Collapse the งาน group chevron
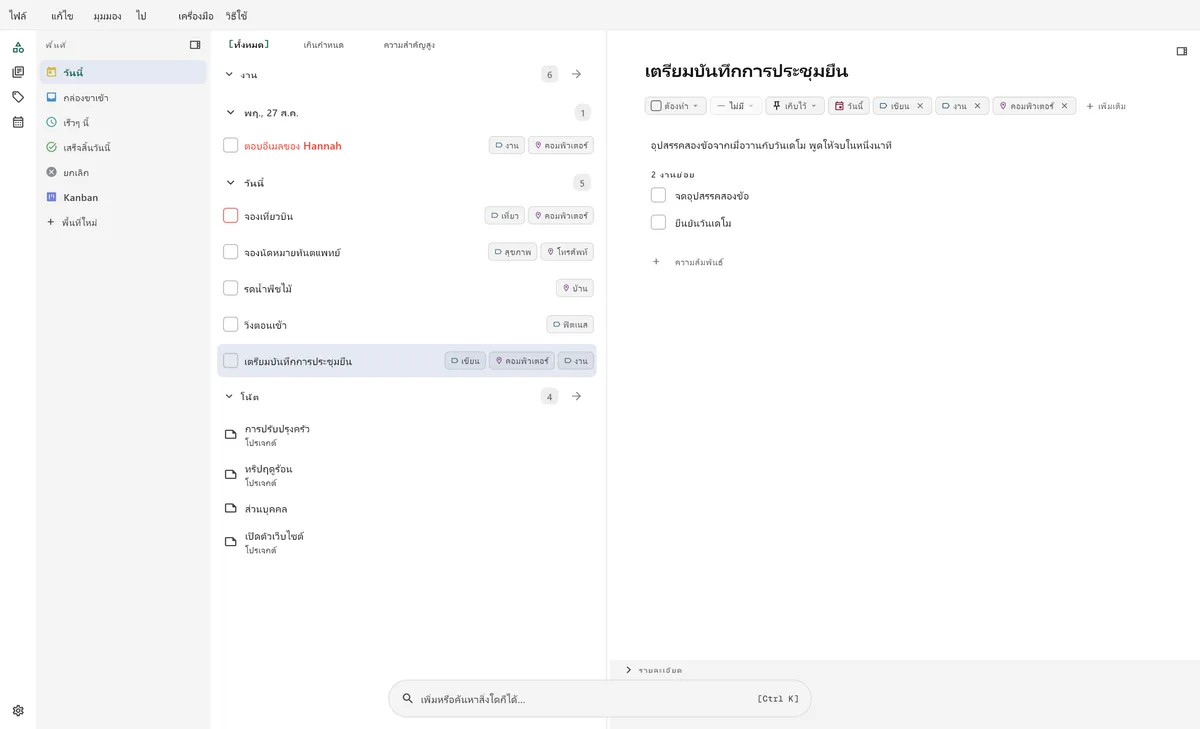The height and width of the screenshot is (729, 1200). click(x=229, y=74)
